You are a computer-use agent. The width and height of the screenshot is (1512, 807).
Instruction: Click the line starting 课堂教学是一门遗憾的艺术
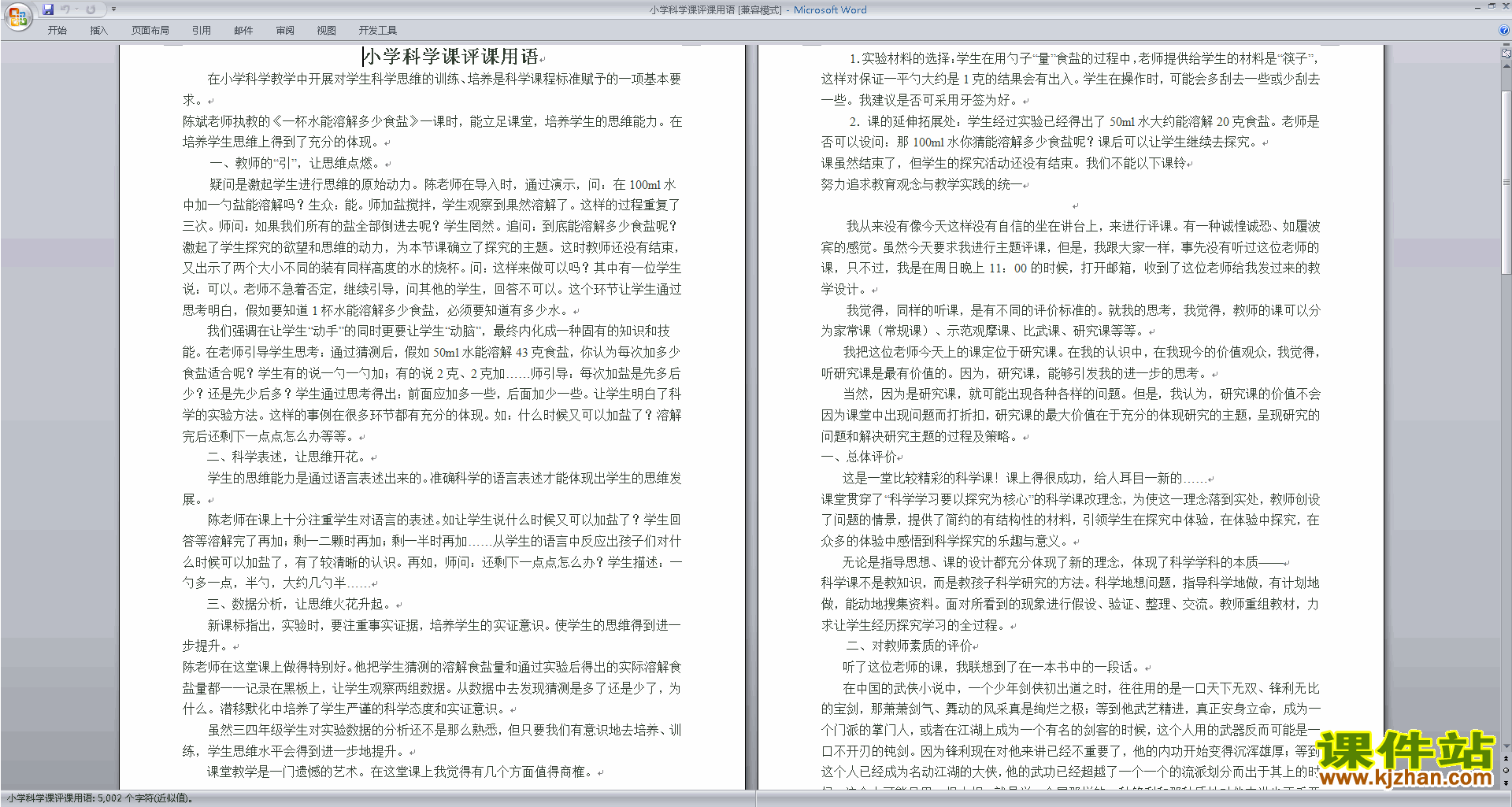(x=402, y=772)
